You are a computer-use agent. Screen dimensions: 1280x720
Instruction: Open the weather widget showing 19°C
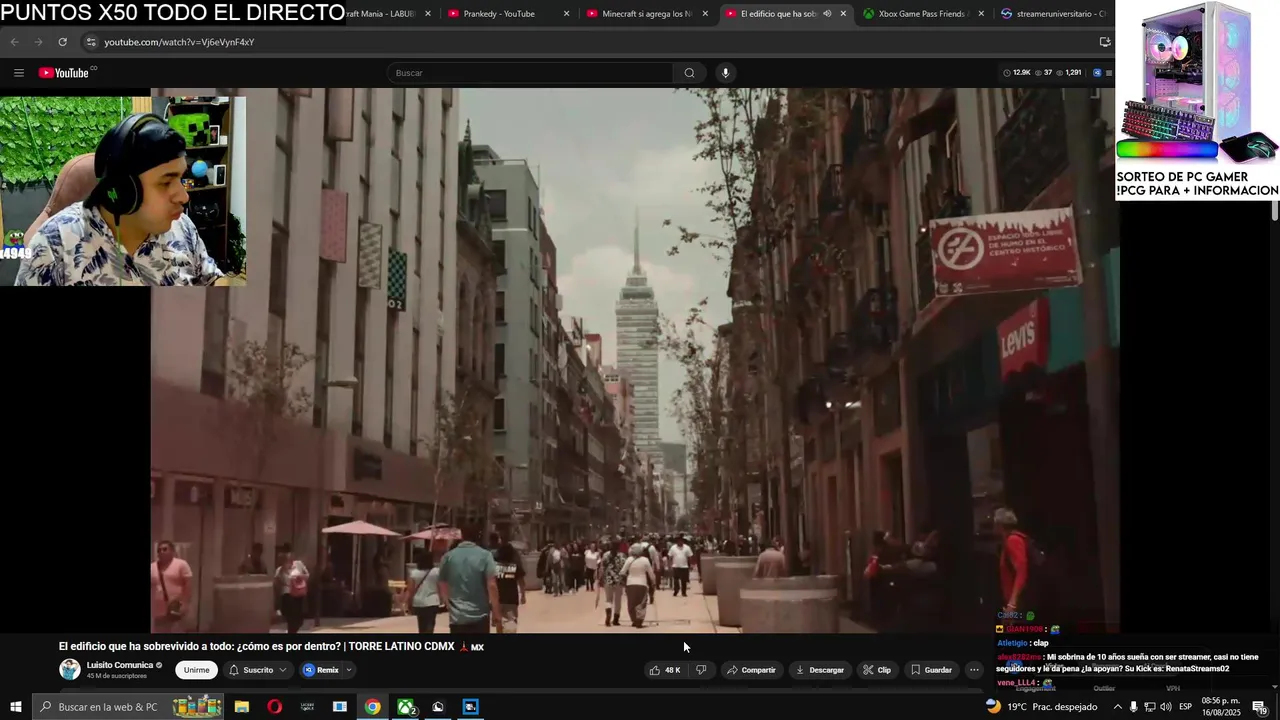point(1042,707)
